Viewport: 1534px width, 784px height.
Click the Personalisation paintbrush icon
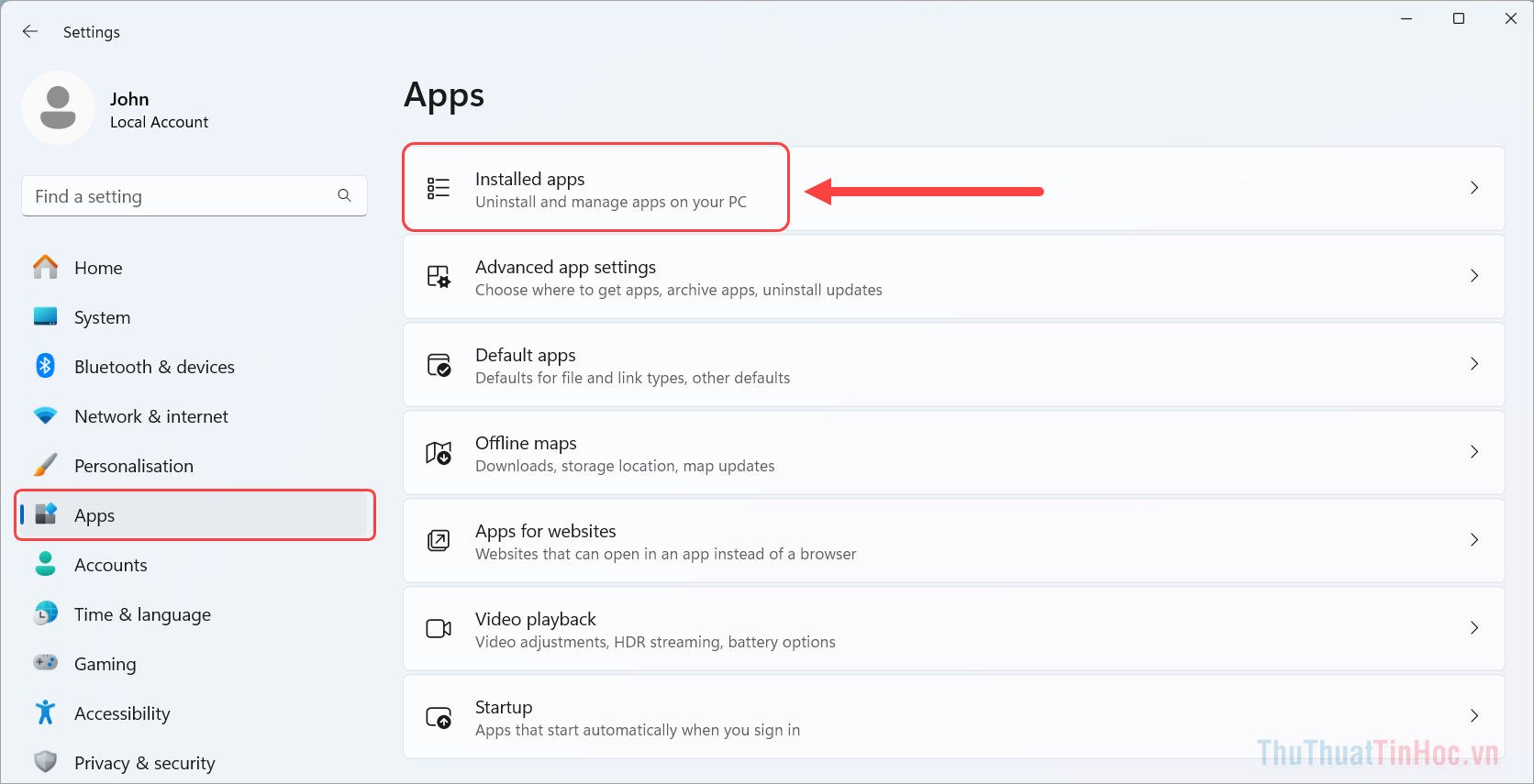tap(45, 465)
